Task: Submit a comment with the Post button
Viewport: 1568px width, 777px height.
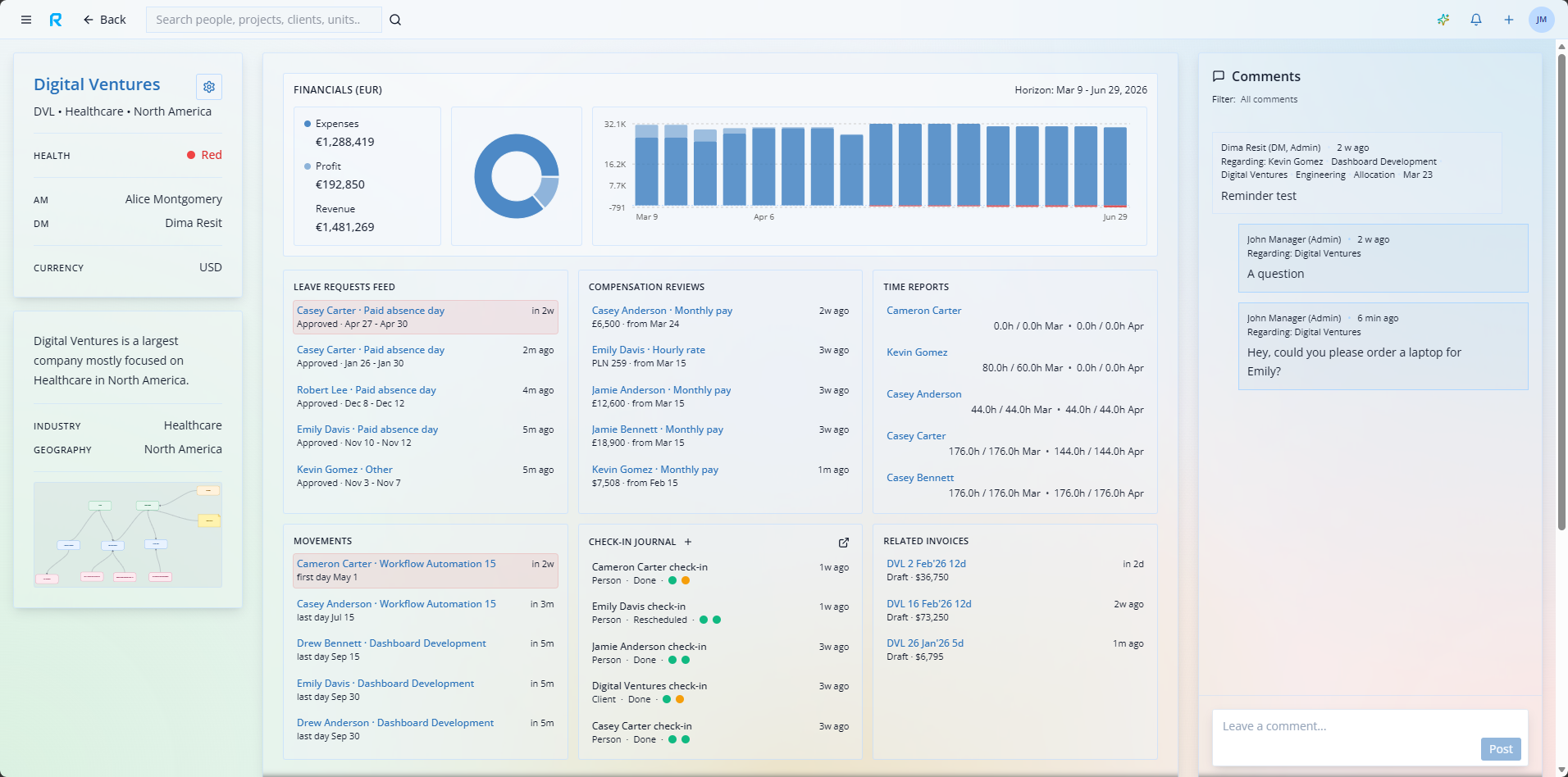Action: click(x=1500, y=748)
